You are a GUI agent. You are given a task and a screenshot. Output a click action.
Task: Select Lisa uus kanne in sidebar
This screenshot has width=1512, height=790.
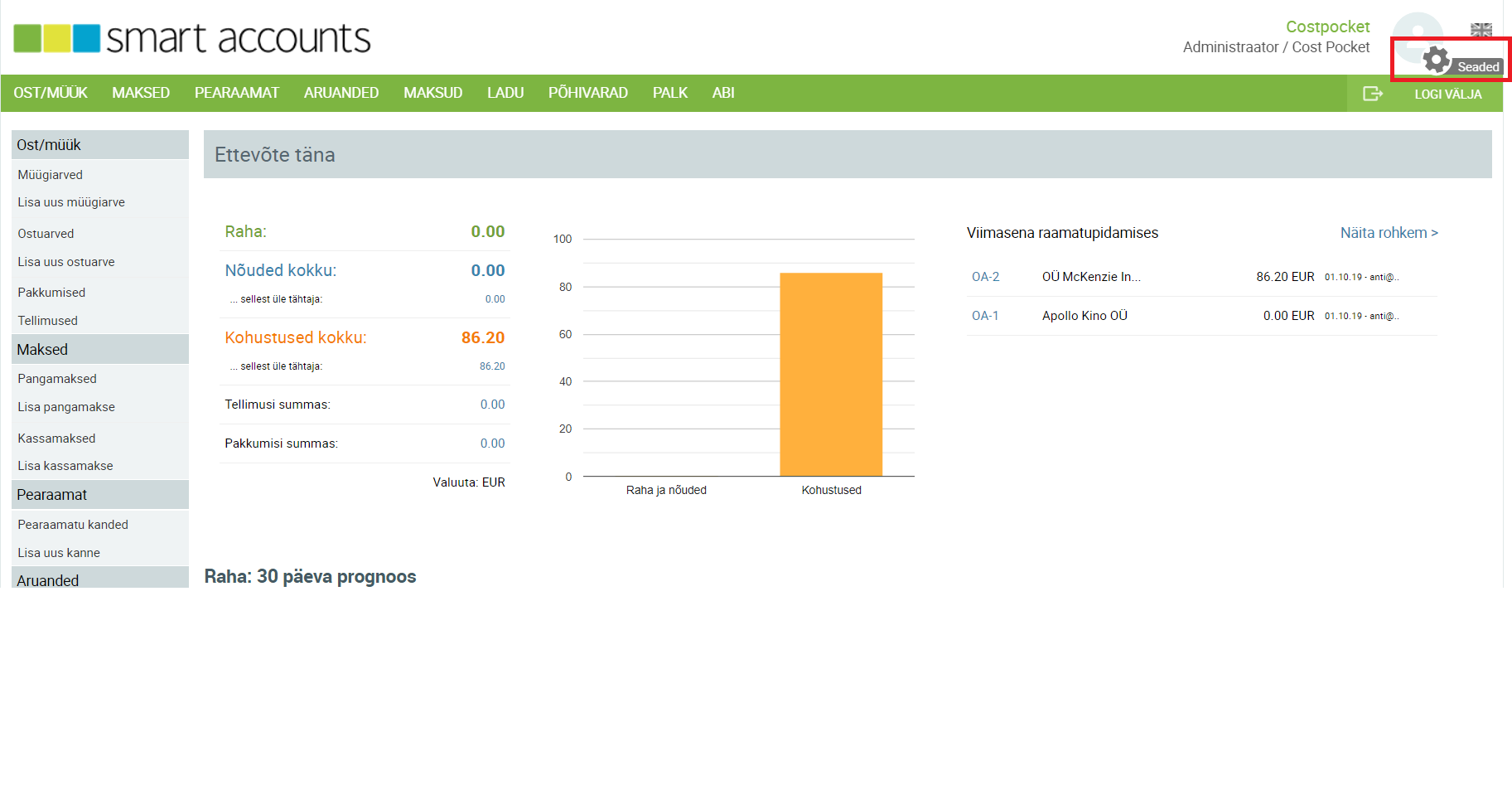click(59, 553)
